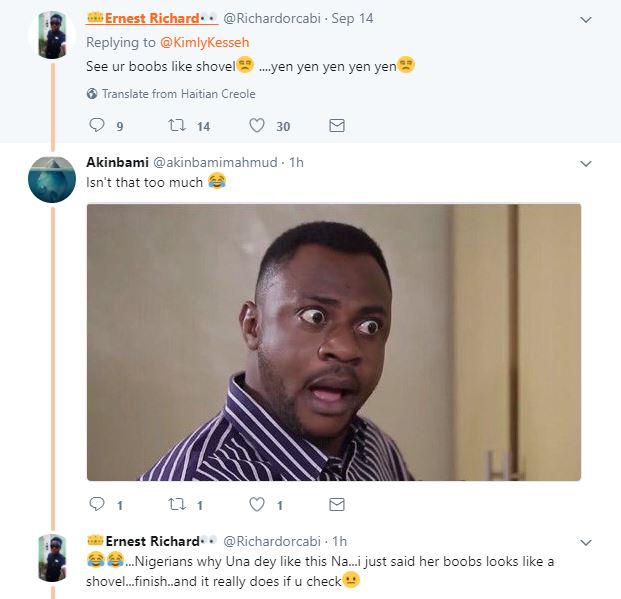
Task: Open dropdown arrow on Akinbami's tweet
Action: 586,163
